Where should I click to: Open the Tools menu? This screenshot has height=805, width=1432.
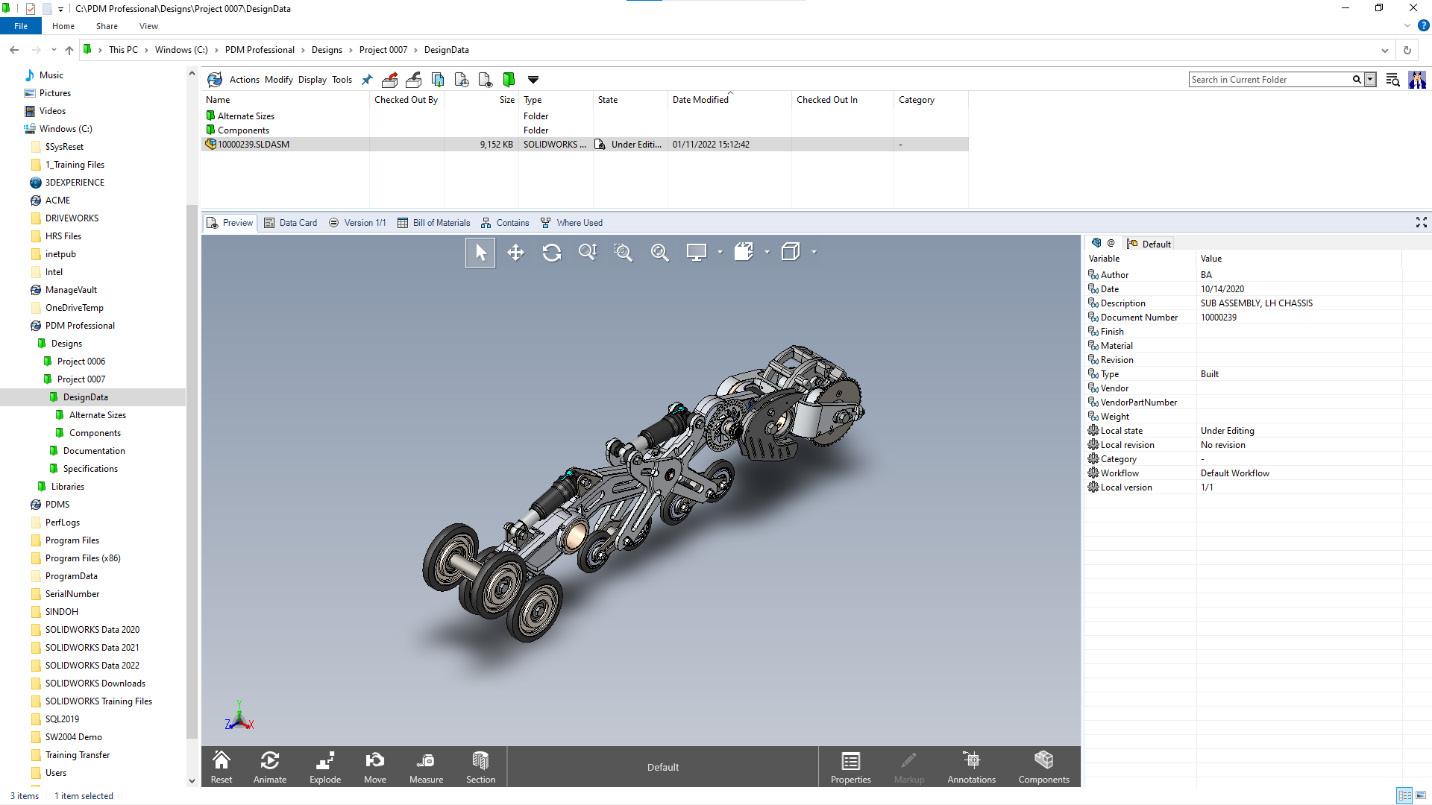click(x=342, y=80)
